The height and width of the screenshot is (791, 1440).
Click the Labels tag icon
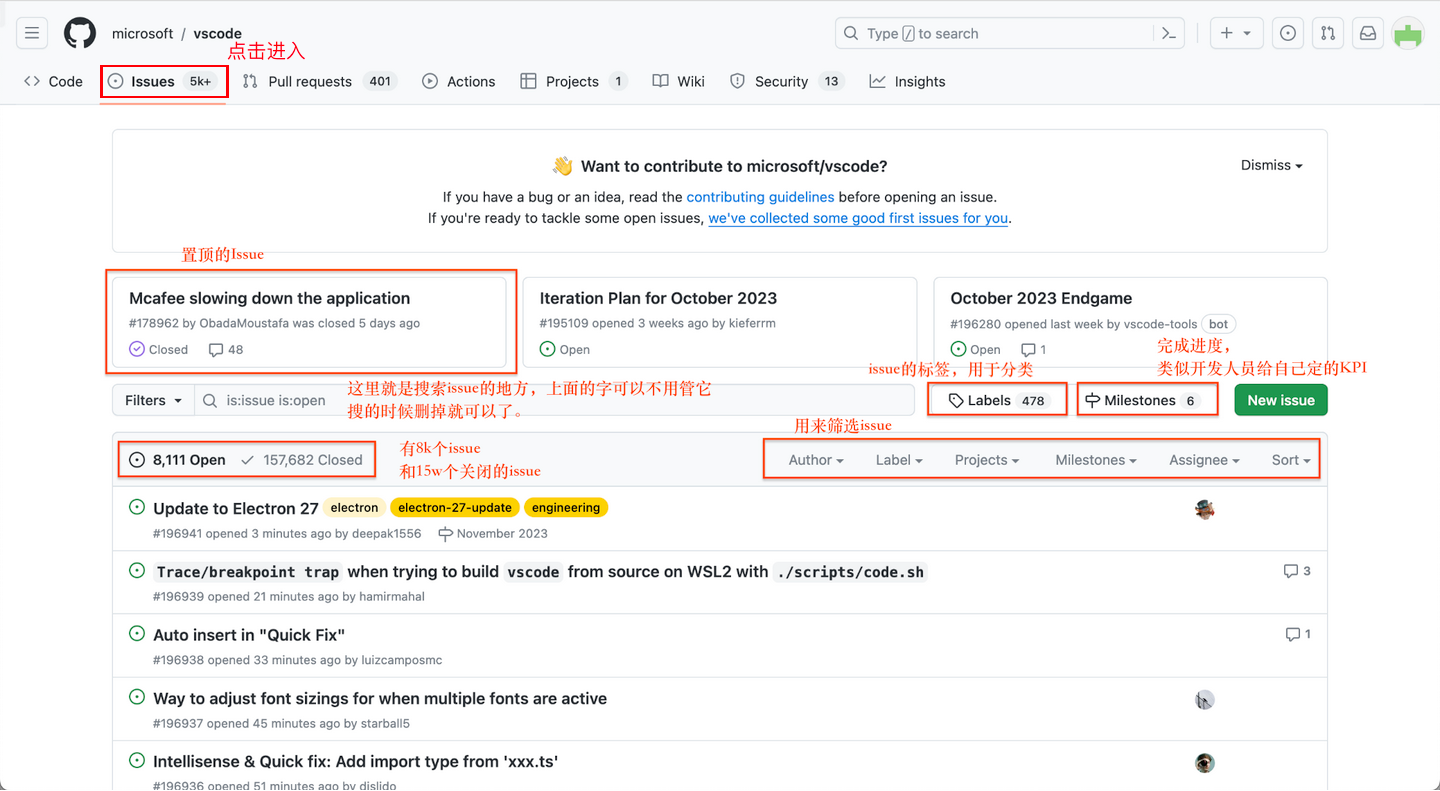coord(957,399)
